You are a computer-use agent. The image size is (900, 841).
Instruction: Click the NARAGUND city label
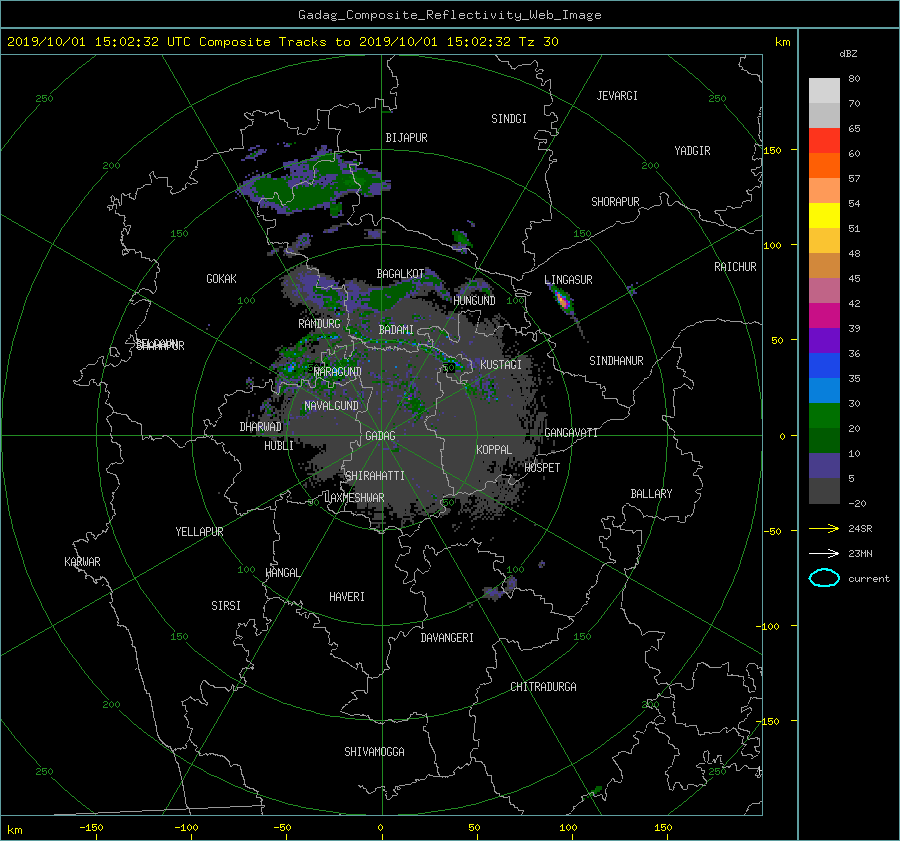pyautogui.click(x=338, y=372)
